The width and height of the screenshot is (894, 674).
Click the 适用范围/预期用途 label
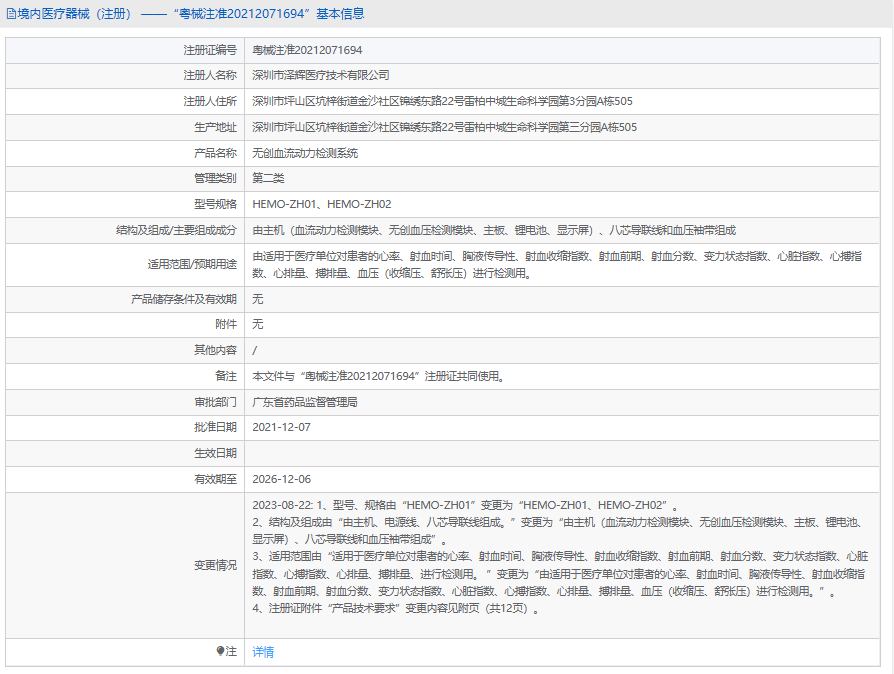click(192, 265)
